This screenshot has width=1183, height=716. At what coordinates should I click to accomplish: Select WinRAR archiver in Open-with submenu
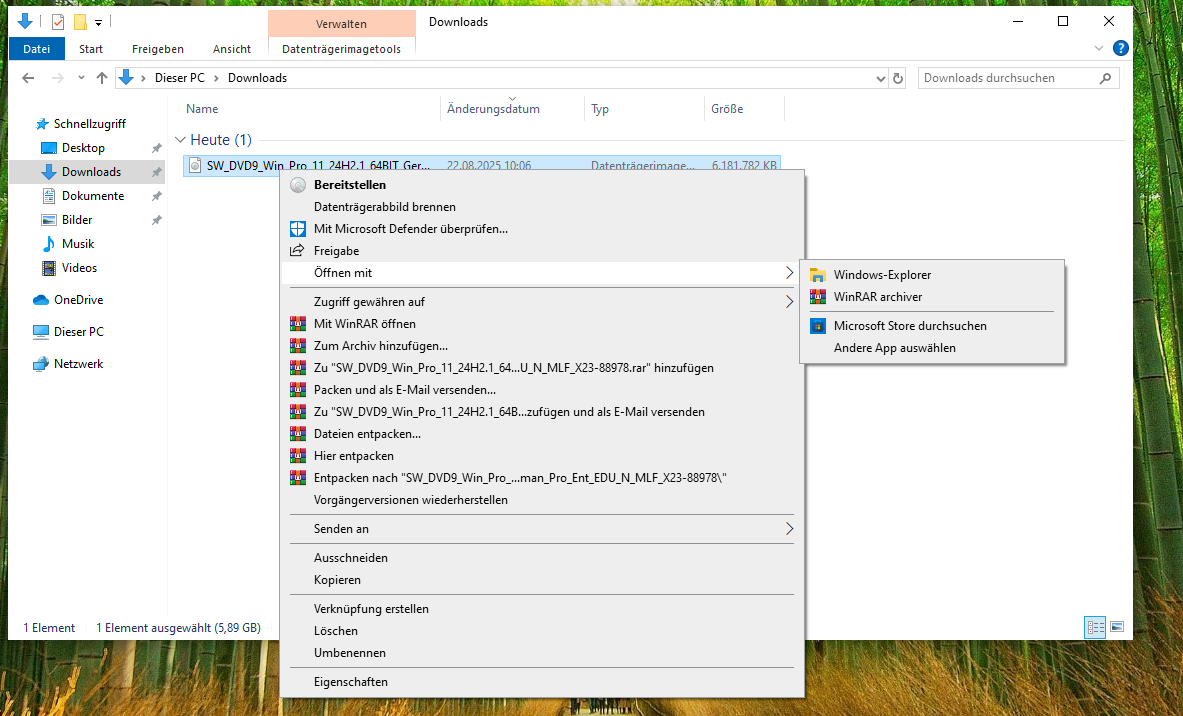click(877, 297)
